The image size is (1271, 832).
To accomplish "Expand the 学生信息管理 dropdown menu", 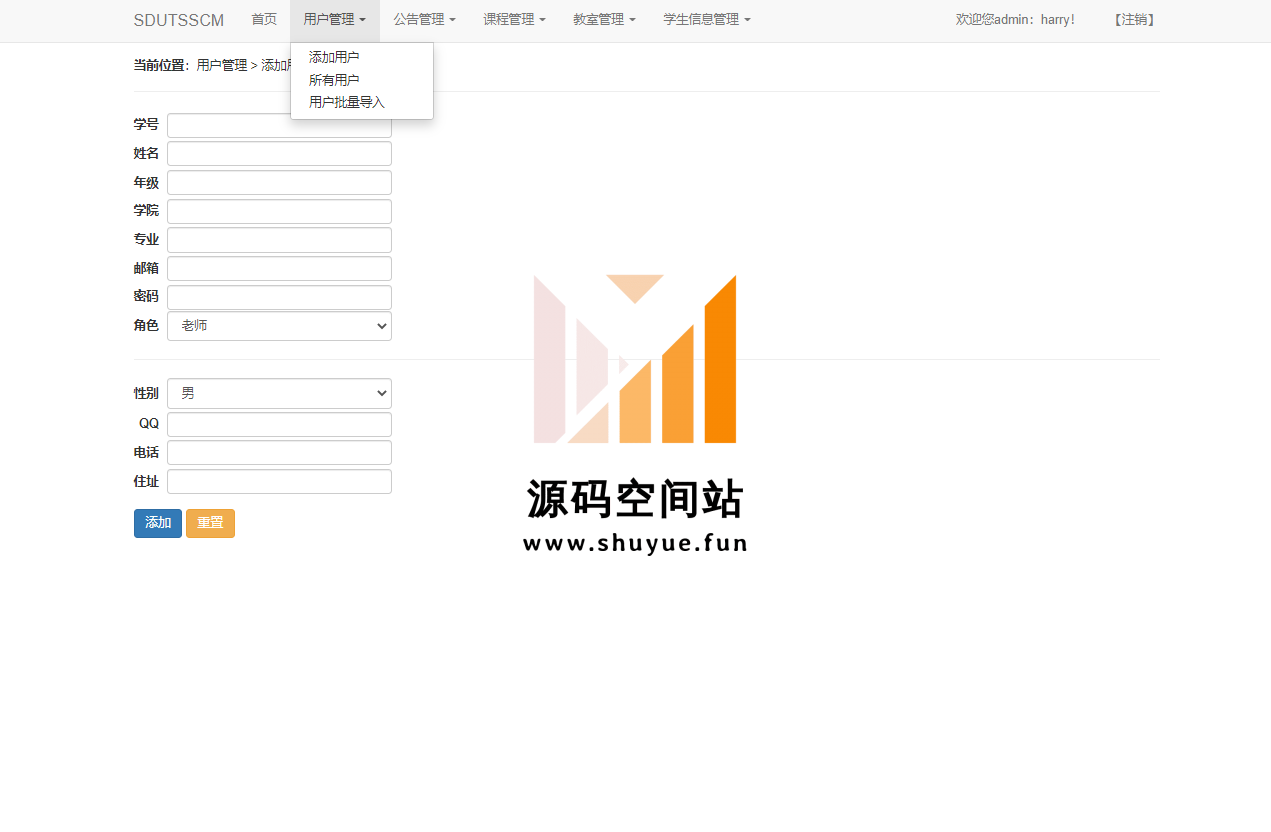I will click(x=707, y=20).
